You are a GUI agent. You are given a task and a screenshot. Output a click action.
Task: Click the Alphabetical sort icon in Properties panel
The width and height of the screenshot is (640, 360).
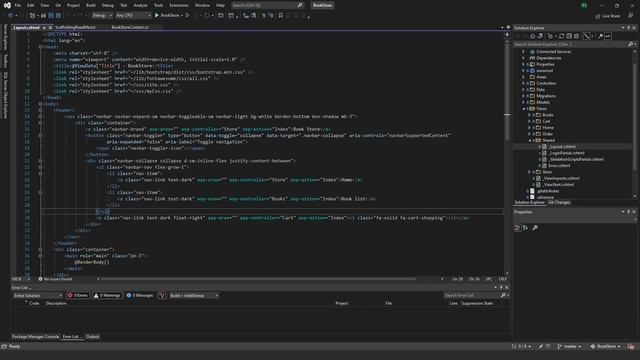pos(525,228)
